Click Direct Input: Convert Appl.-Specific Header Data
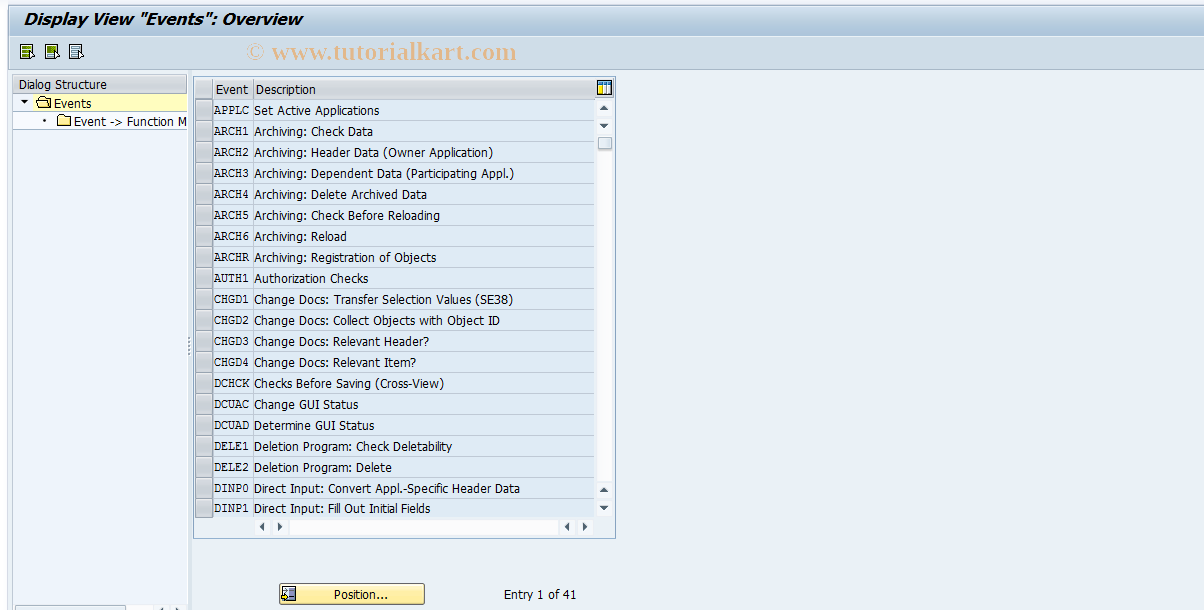Image resolution: width=1204 pixels, height=610 pixels. point(387,488)
